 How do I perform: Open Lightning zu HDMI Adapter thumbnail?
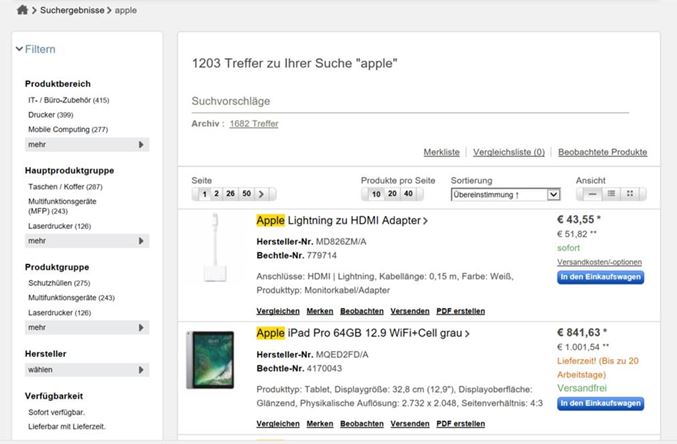click(215, 248)
